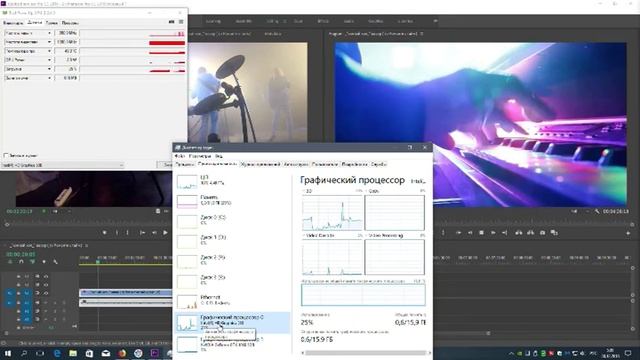Go to In point in Source monitor
The image size is (640, 360).
(142, 233)
